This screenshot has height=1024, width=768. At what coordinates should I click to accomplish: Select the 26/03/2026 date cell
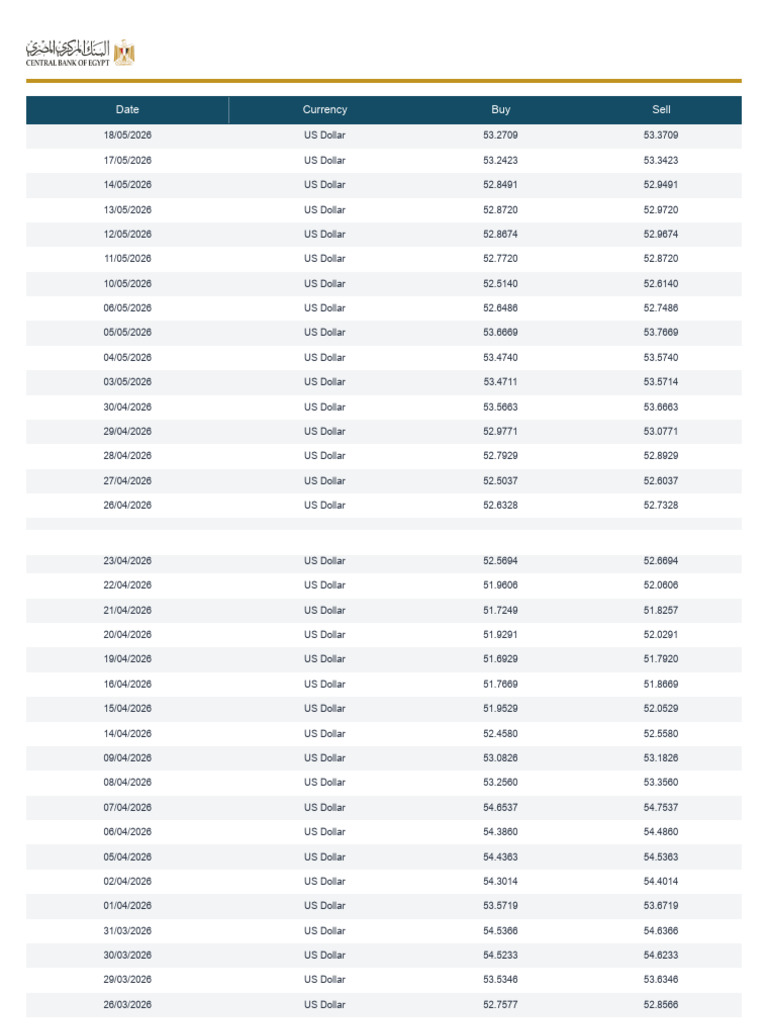(127, 1004)
